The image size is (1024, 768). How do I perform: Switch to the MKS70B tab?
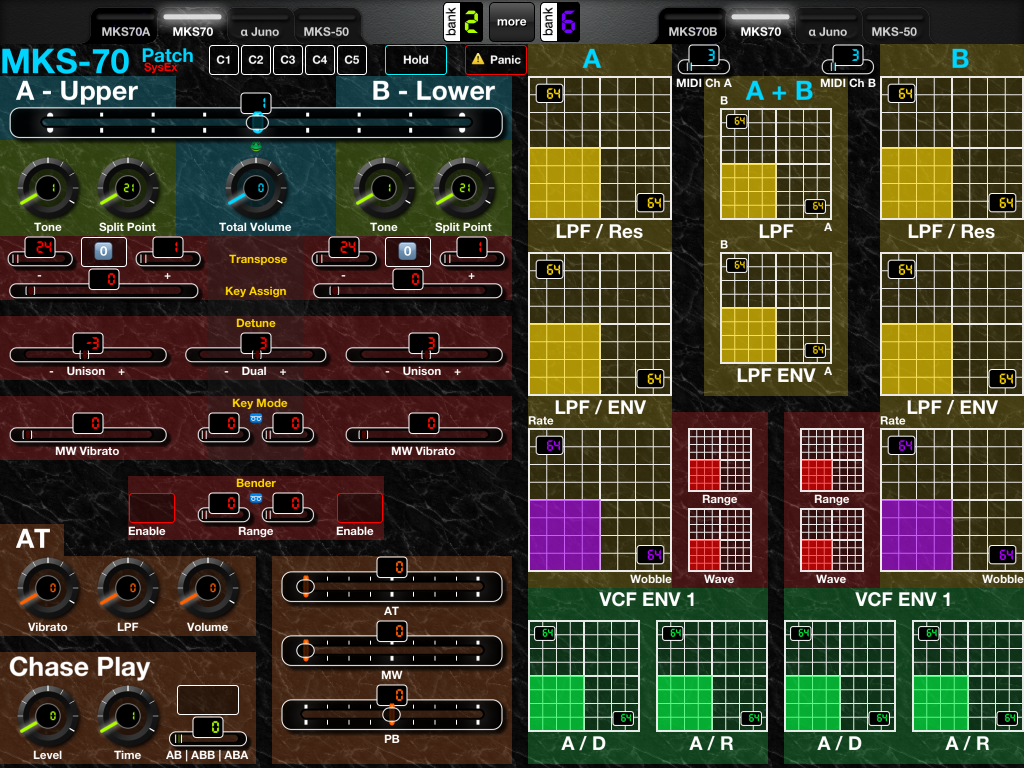point(693,26)
